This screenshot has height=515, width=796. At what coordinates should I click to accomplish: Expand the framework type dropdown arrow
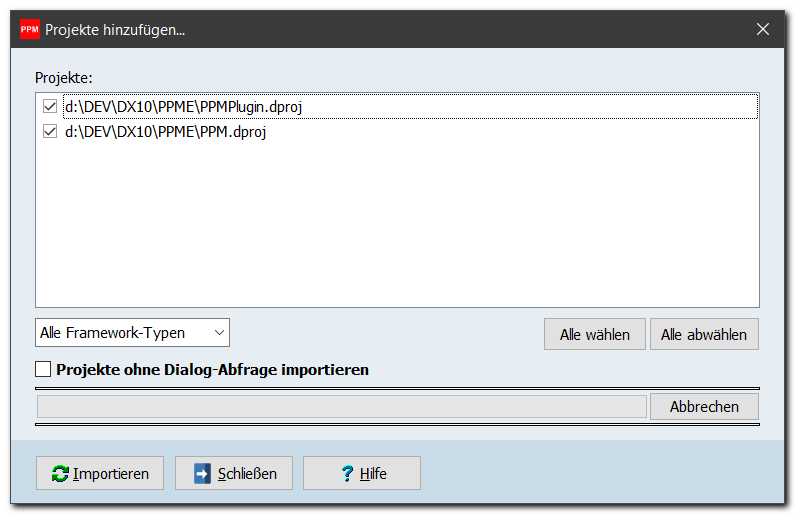(217, 332)
